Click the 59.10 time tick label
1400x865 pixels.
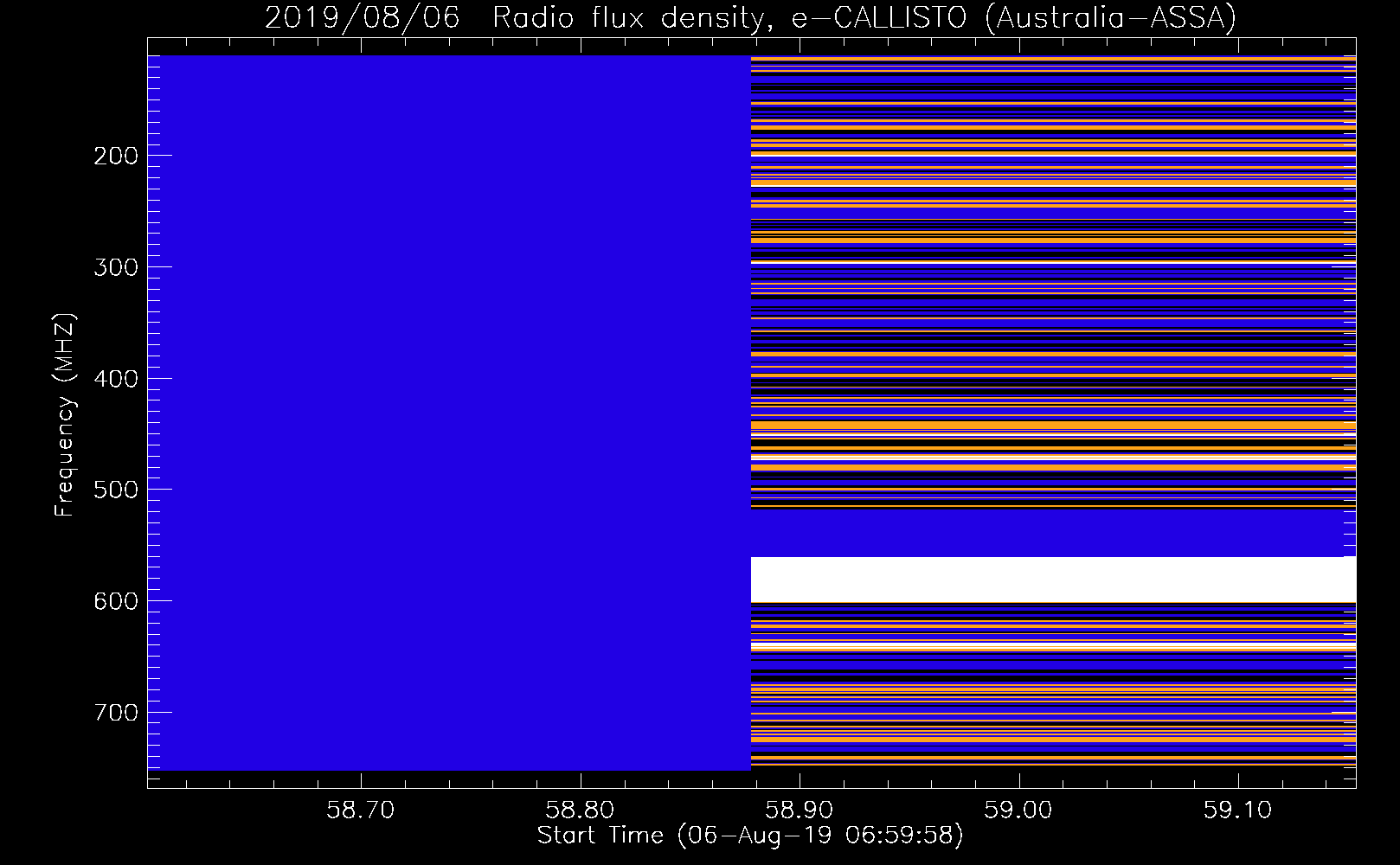click(x=1239, y=810)
